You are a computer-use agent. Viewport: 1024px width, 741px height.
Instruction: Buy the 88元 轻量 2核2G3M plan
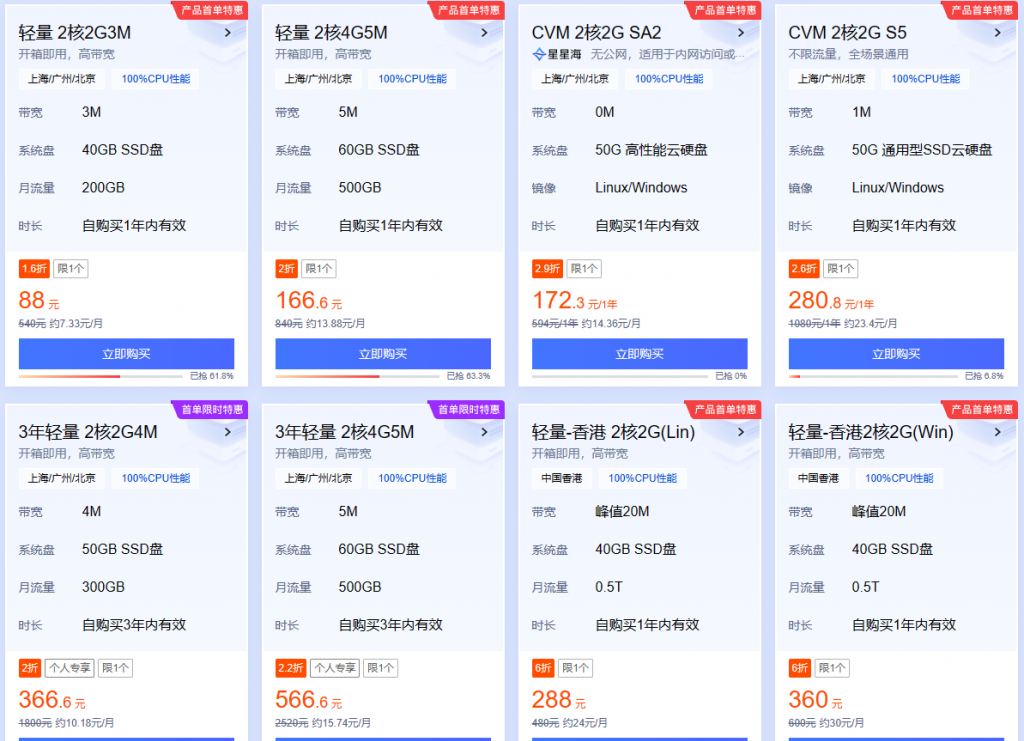pyautogui.click(x=126, y=354)
